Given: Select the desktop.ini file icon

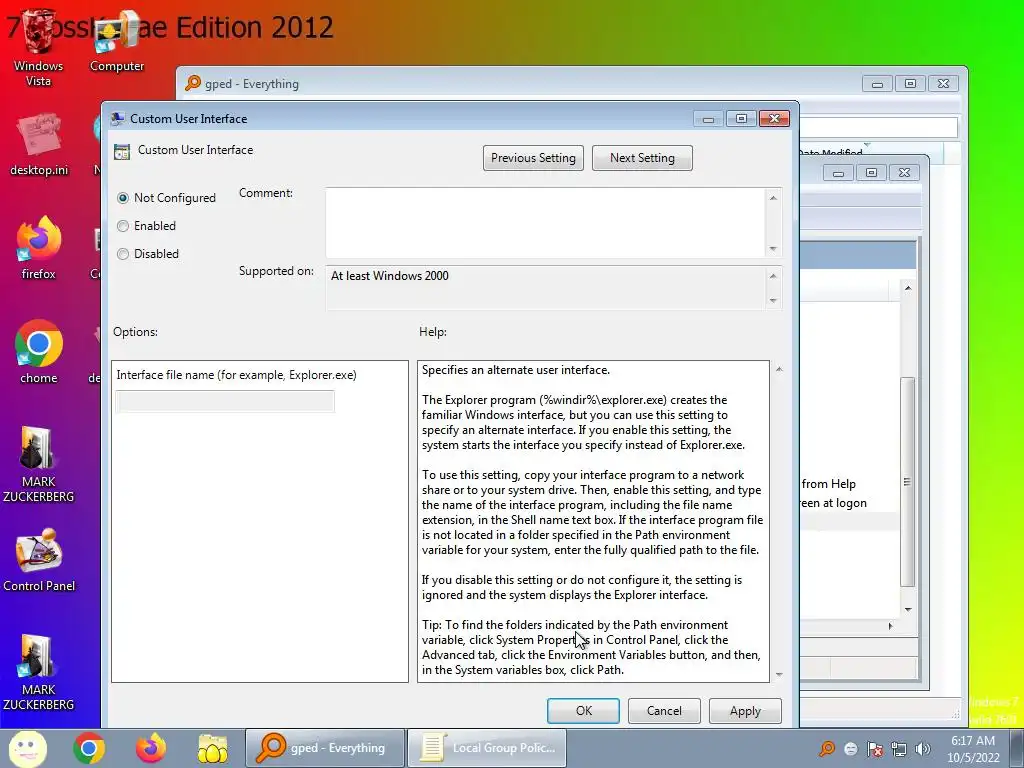Looking at the screenshot, I should pyautogui.click(x=39, y=146).
